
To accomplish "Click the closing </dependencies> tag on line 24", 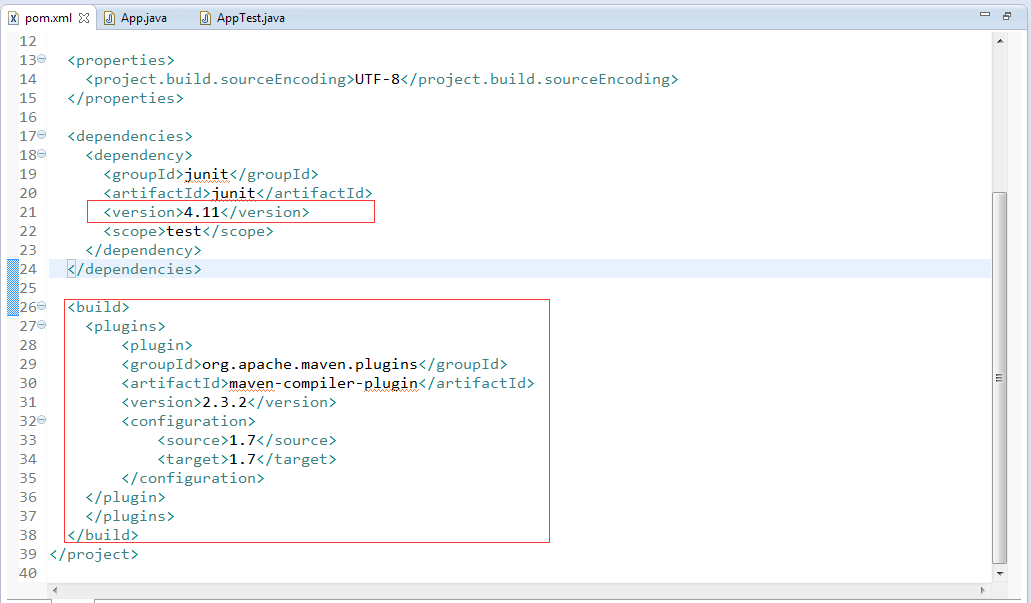I will [x=134, y=270].
